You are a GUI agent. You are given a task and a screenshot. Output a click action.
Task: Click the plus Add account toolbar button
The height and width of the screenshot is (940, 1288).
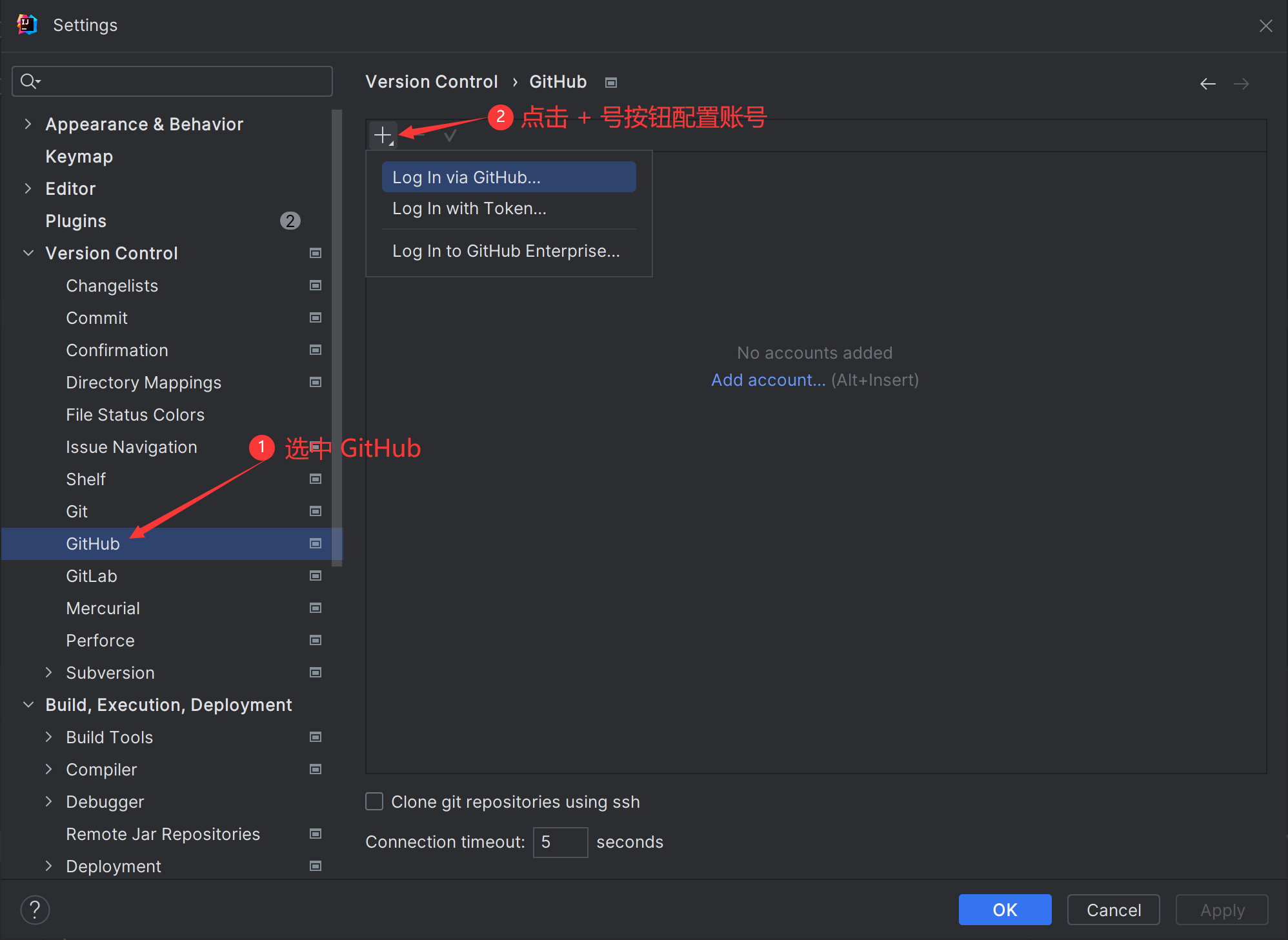[383, 135]
